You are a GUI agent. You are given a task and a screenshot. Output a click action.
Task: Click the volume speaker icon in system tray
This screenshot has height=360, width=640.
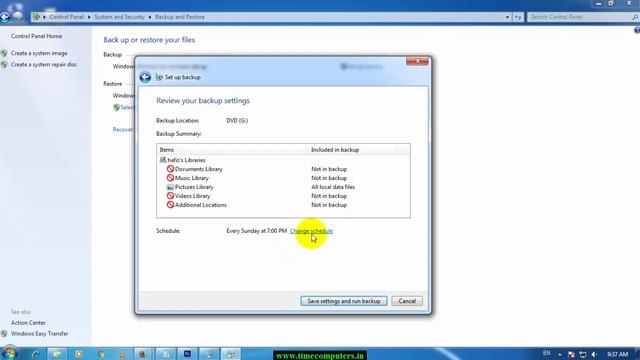click(594, 354)
